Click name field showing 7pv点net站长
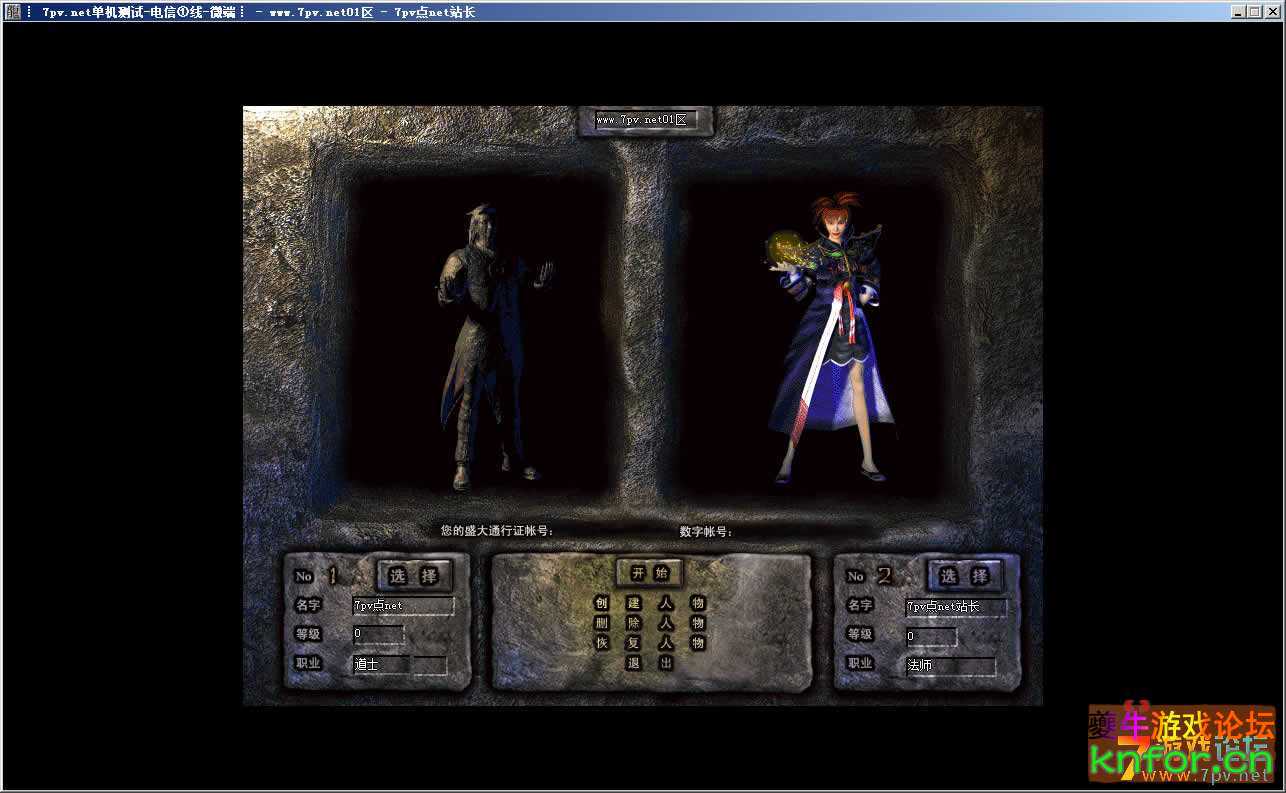Screen dimensions: 1286x793 (x=956, y=607)
